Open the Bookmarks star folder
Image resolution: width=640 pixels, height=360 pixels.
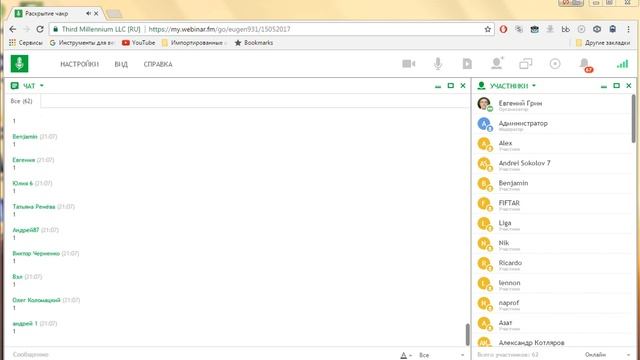coord(253,42)
